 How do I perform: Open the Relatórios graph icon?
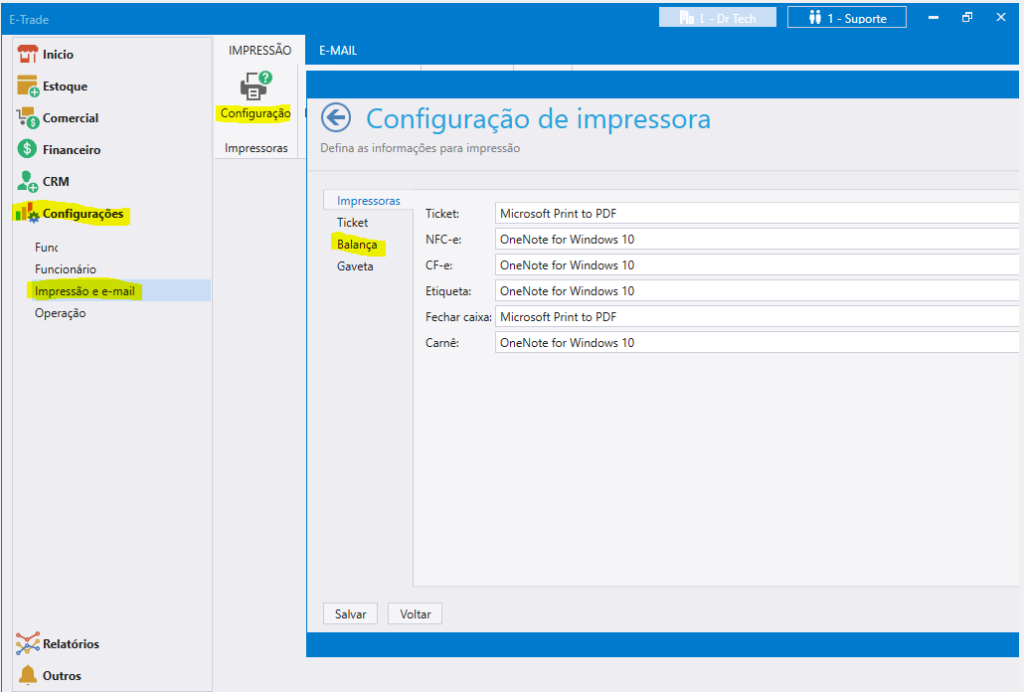point(28,644)
